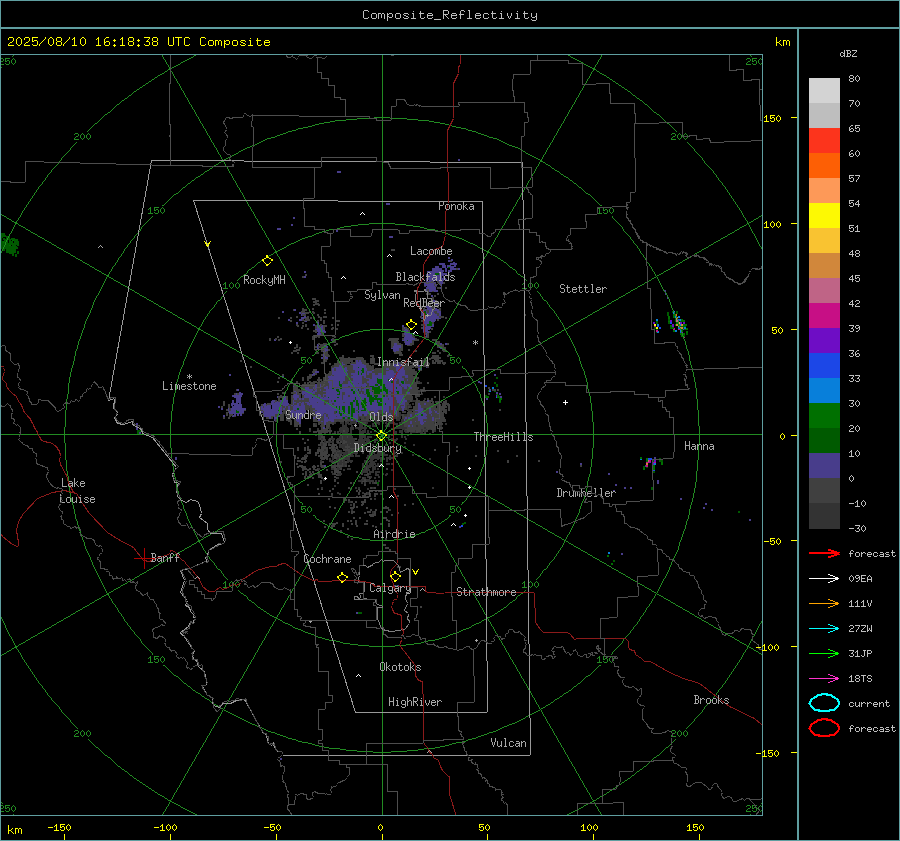
Task: Click the Olds town label
Action: point(381,416)
